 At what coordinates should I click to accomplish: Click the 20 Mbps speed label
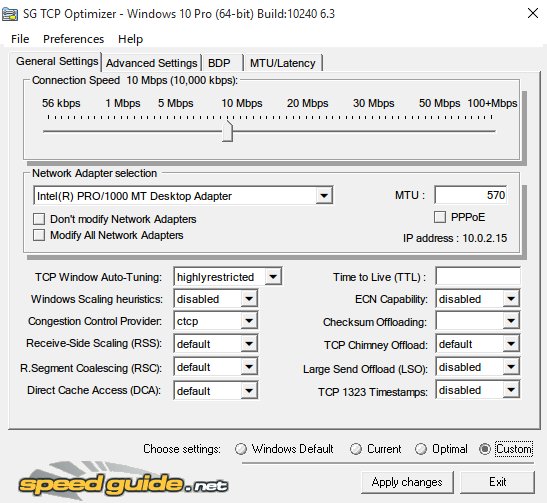(307, 103)
